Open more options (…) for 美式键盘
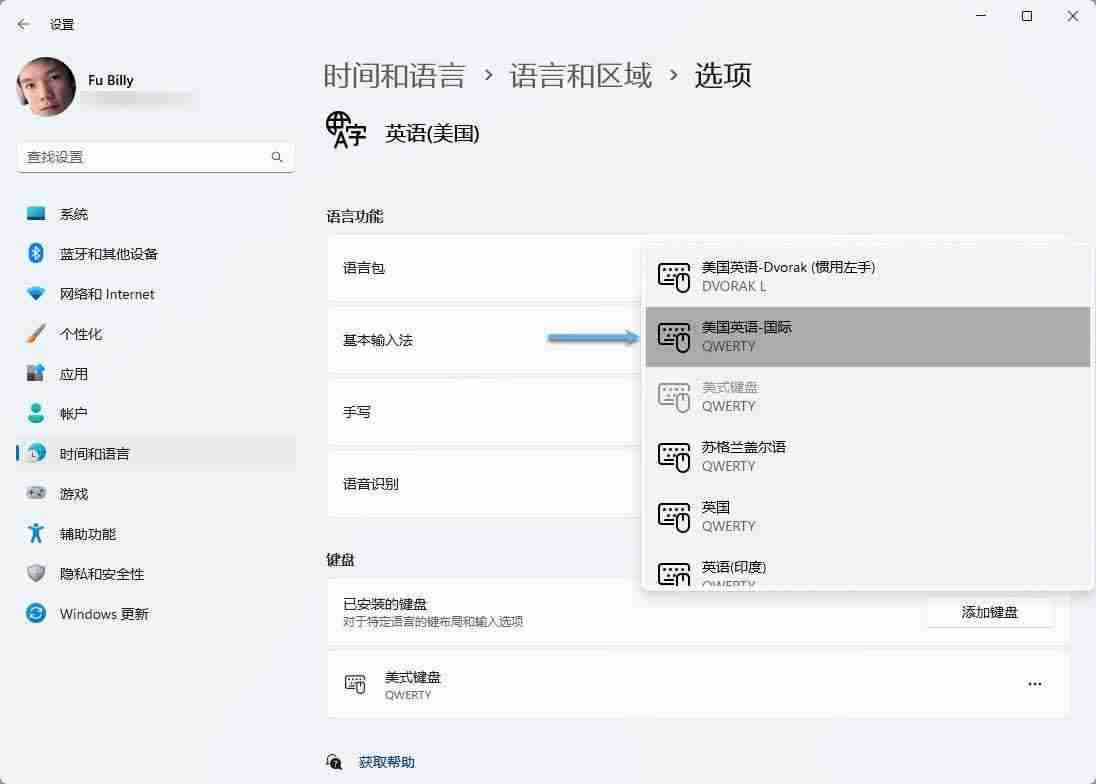 tap(1034, 683)
